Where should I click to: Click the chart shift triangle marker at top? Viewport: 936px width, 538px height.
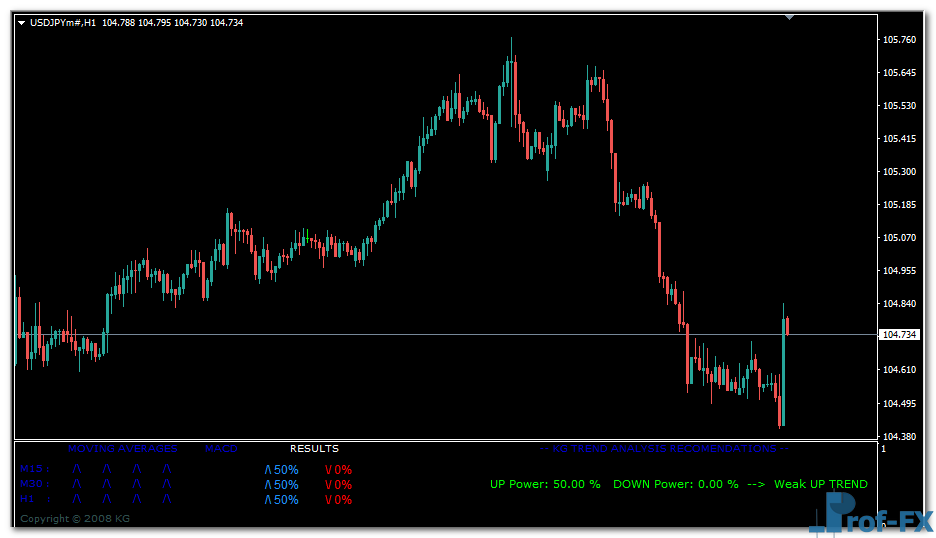tap(790, 16)
